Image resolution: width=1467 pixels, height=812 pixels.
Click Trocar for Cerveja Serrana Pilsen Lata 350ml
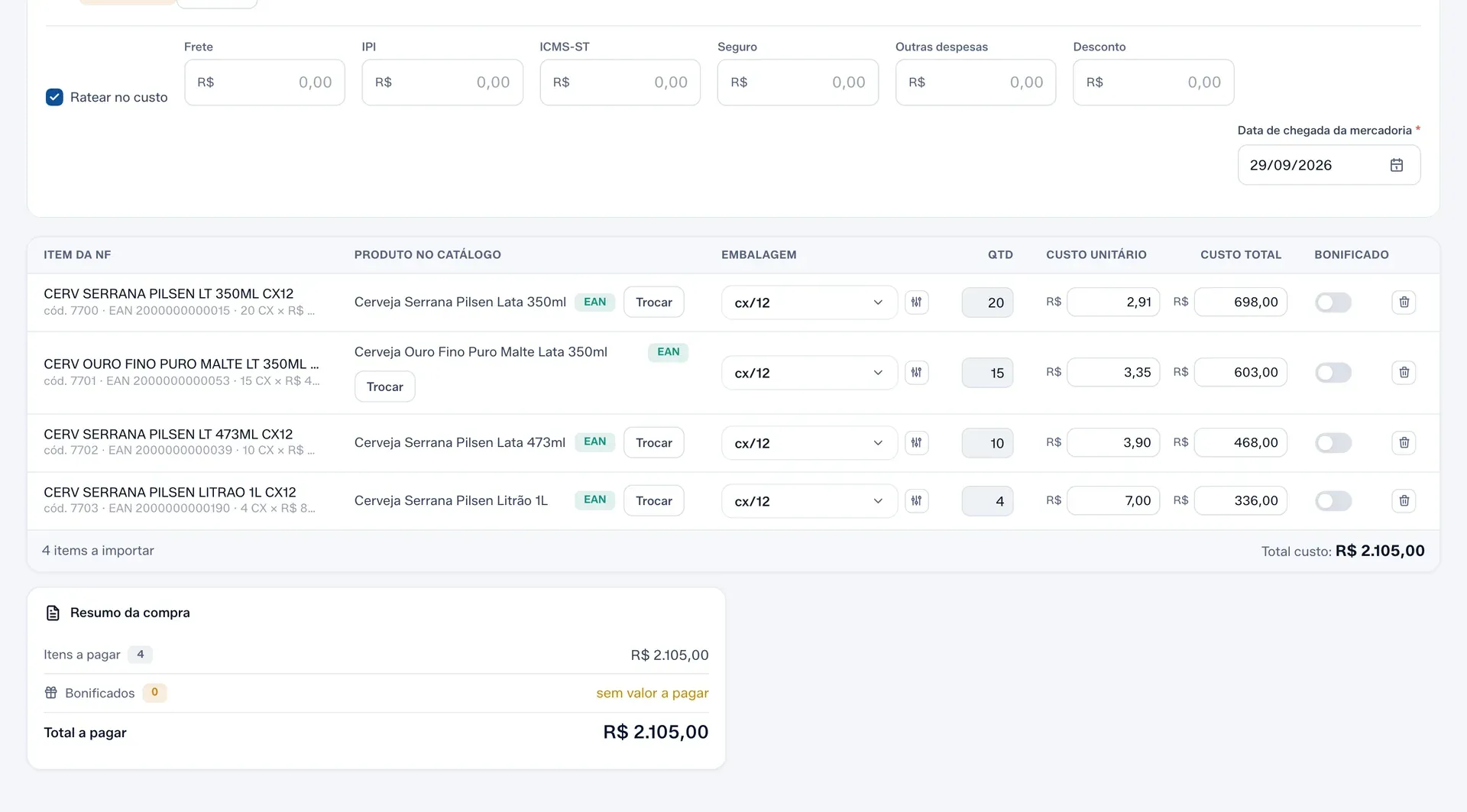654,302
